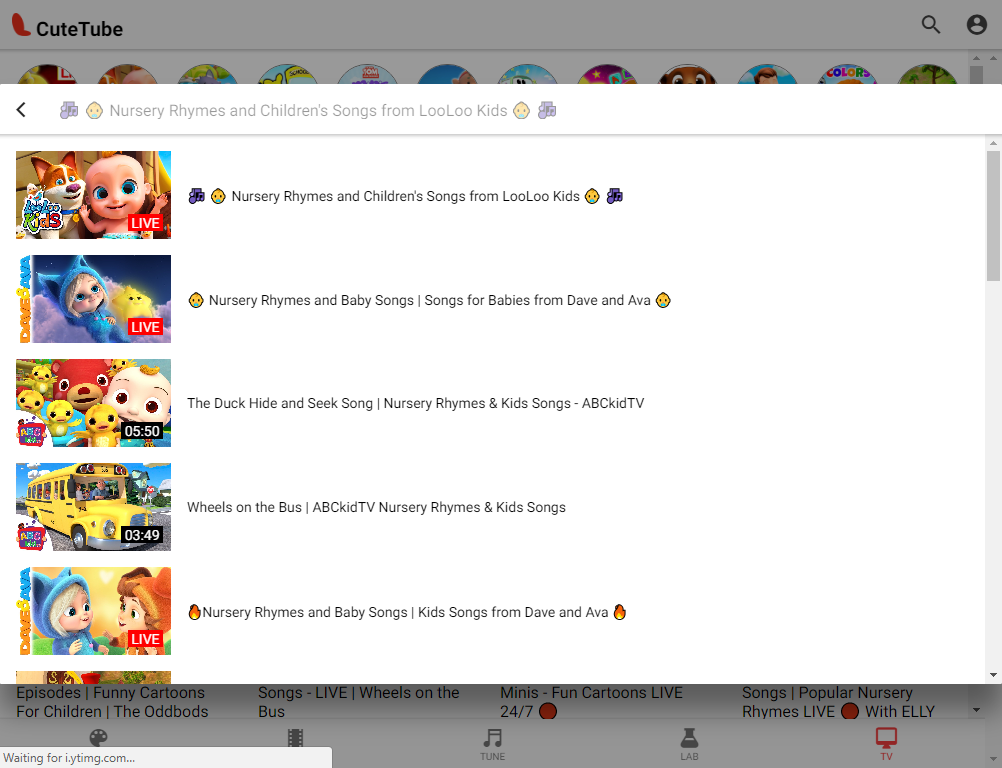Image resolution: width=1002 pixels, height=768 pixels.
Task: Click the search magnifier icon
Action: pyautogui.click(x=930, y=25)
